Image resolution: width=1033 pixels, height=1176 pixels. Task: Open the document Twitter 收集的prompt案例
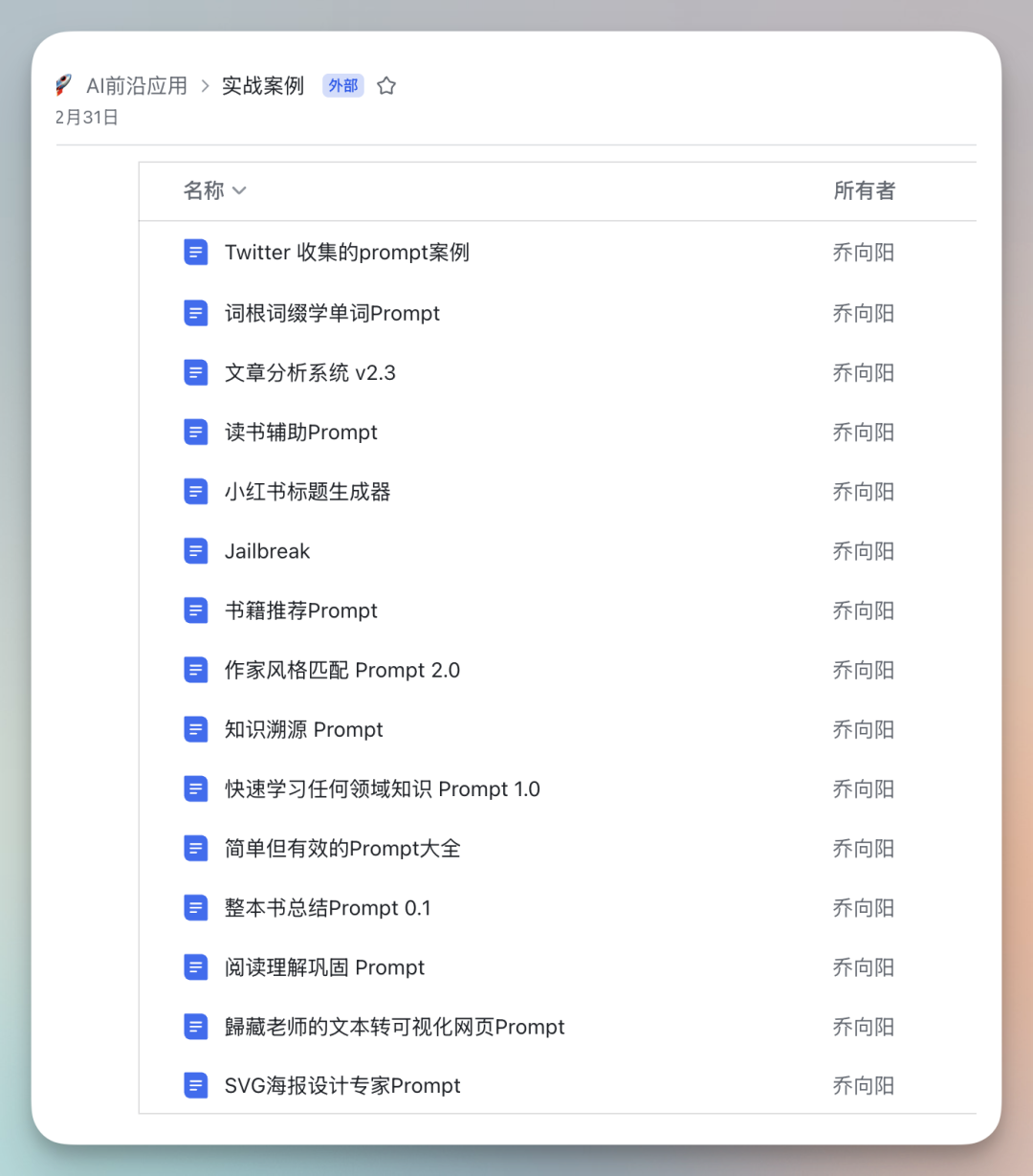coord(346,252)
